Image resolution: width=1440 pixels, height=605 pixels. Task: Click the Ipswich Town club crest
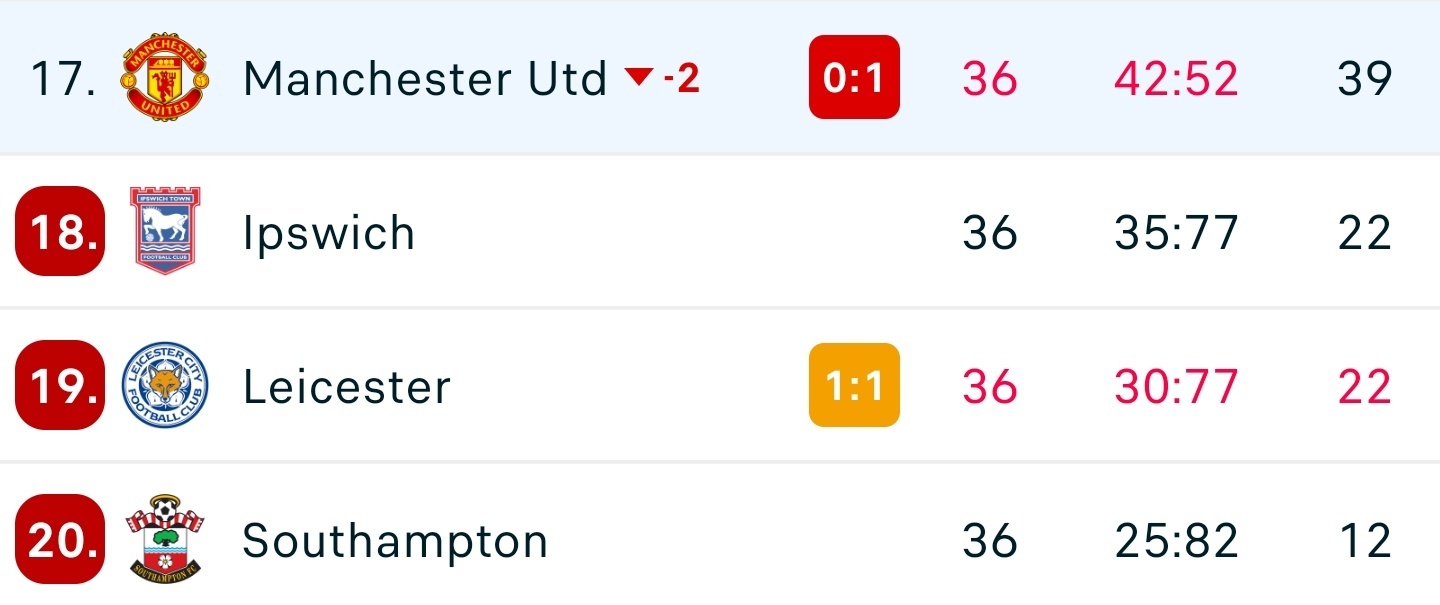[165, 231]
